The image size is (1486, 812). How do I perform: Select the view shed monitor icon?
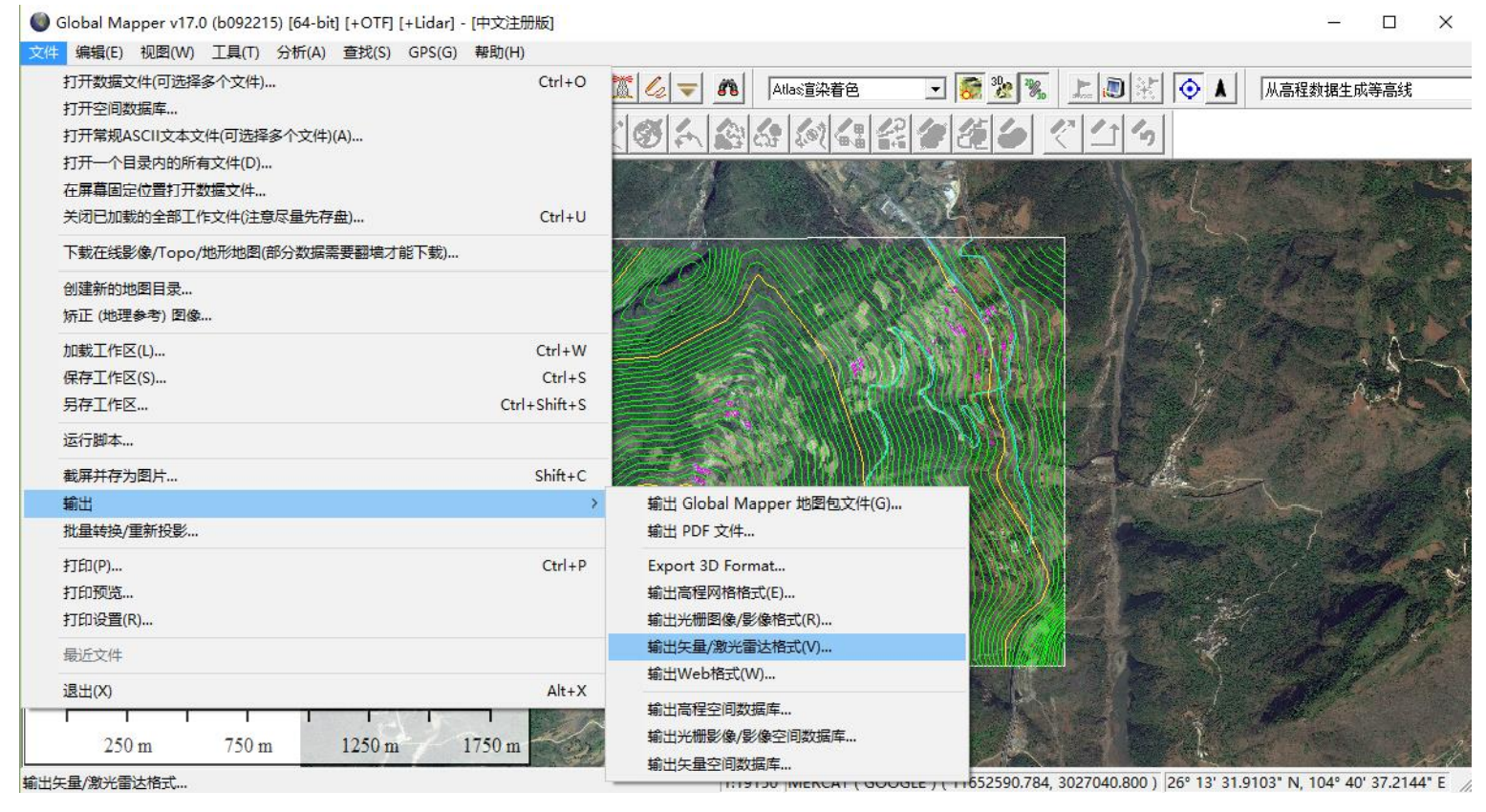tap(1114, 89)
